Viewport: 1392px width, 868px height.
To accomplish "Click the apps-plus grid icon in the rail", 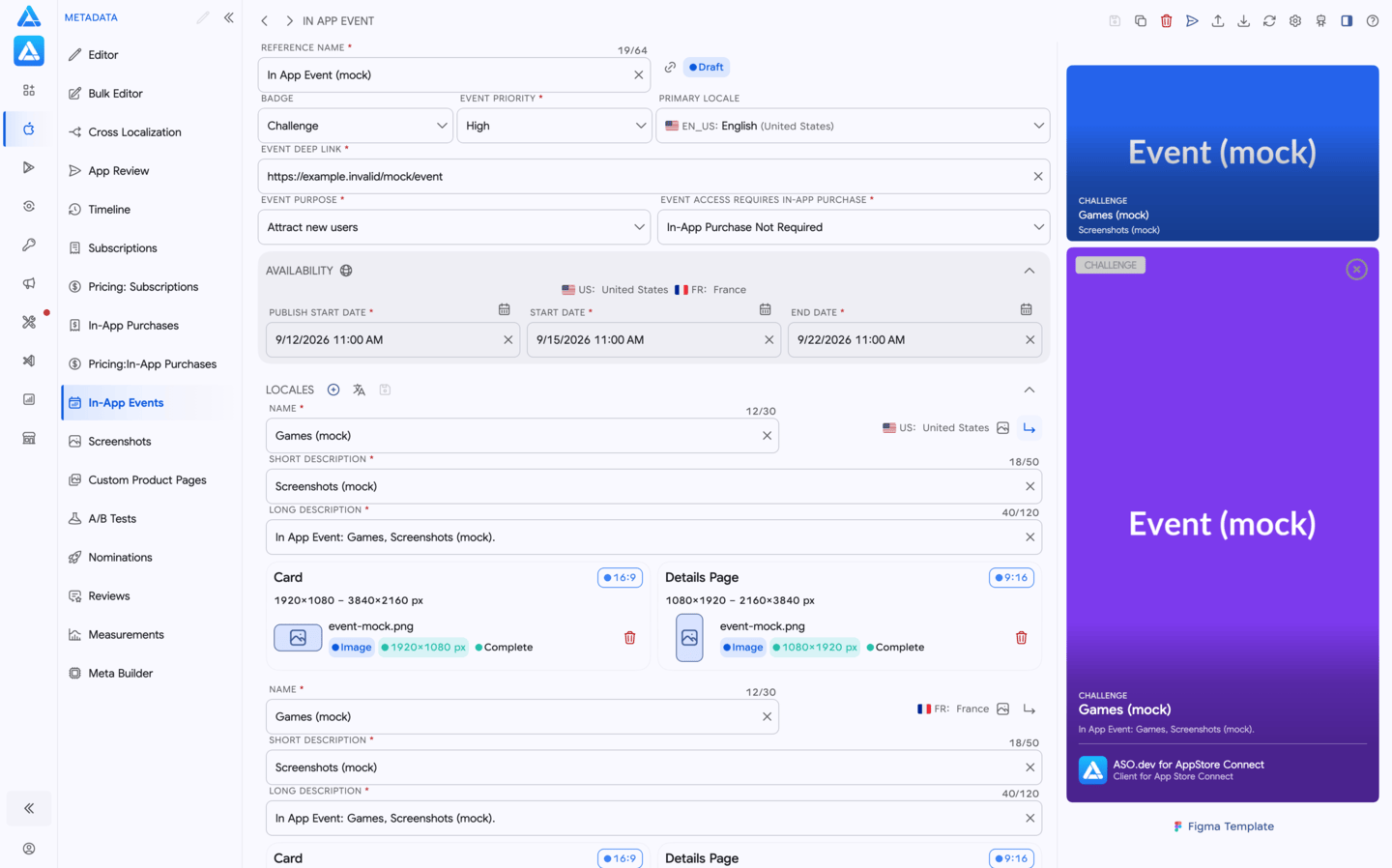I will click(x=29, y=90).
